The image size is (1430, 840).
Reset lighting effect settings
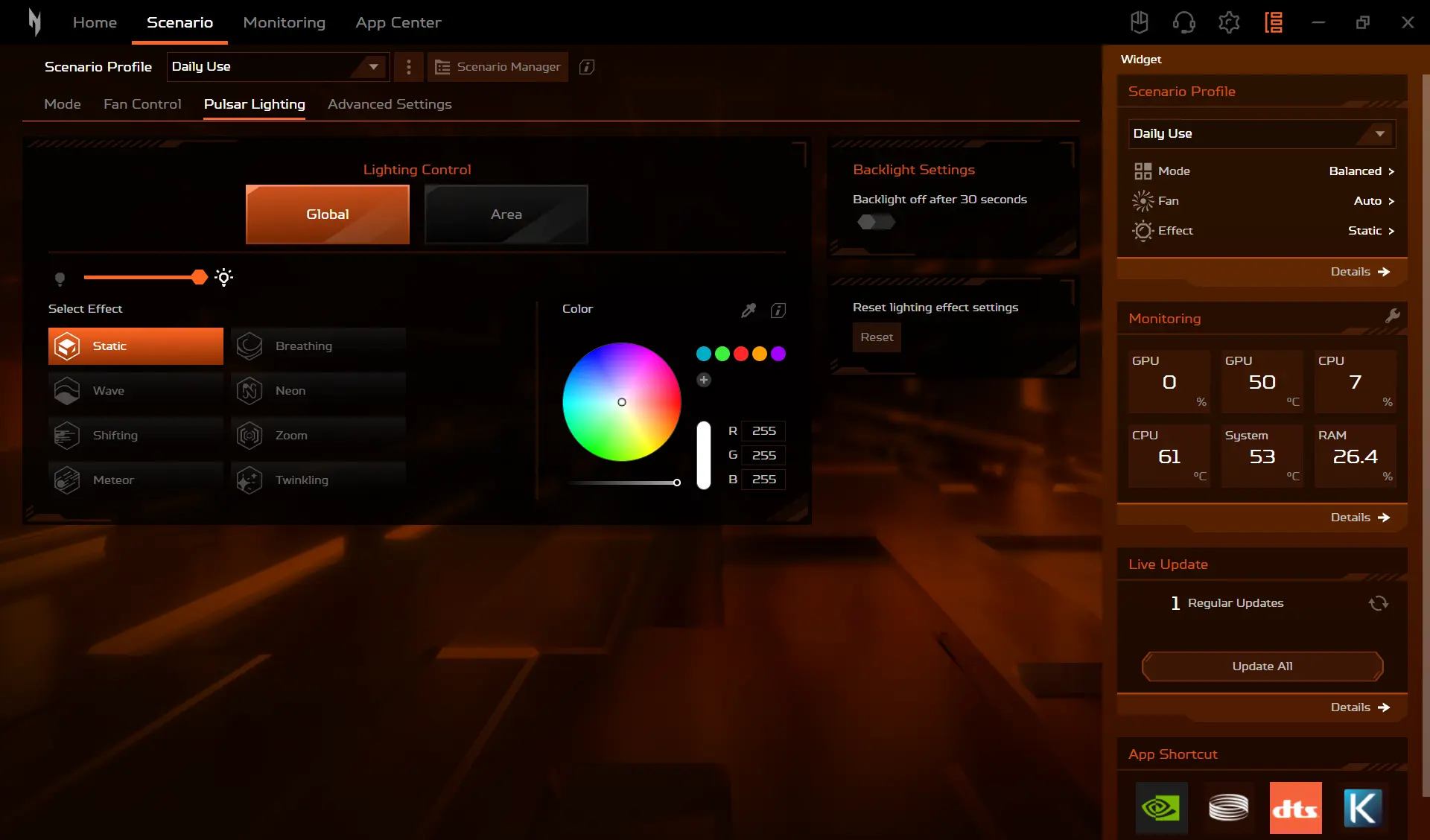point(877,337)
